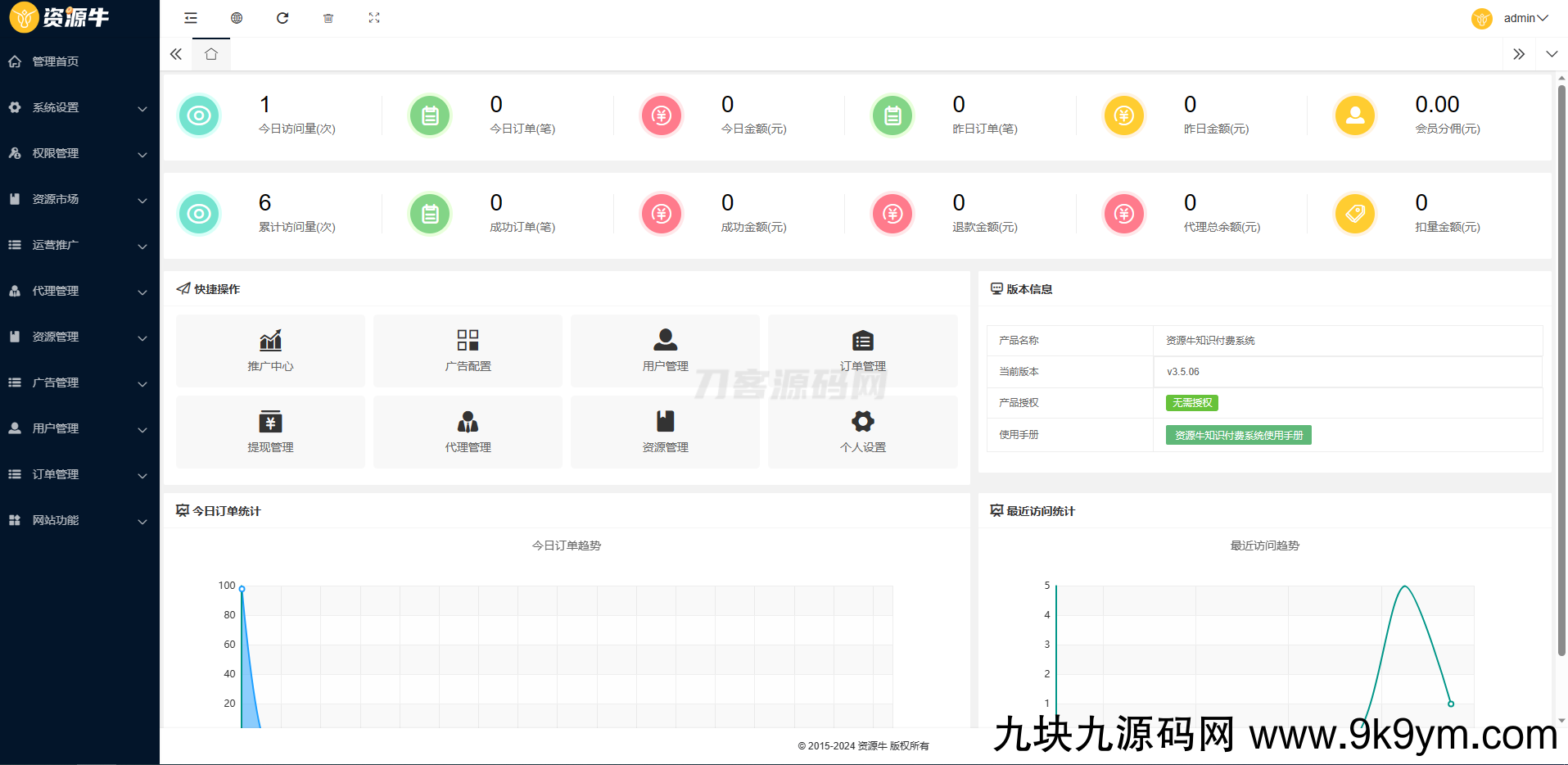Open the 个人设置 gear shortcut
The width and height of the screenshot is (1568, 765).
click(x=862, y=432)
